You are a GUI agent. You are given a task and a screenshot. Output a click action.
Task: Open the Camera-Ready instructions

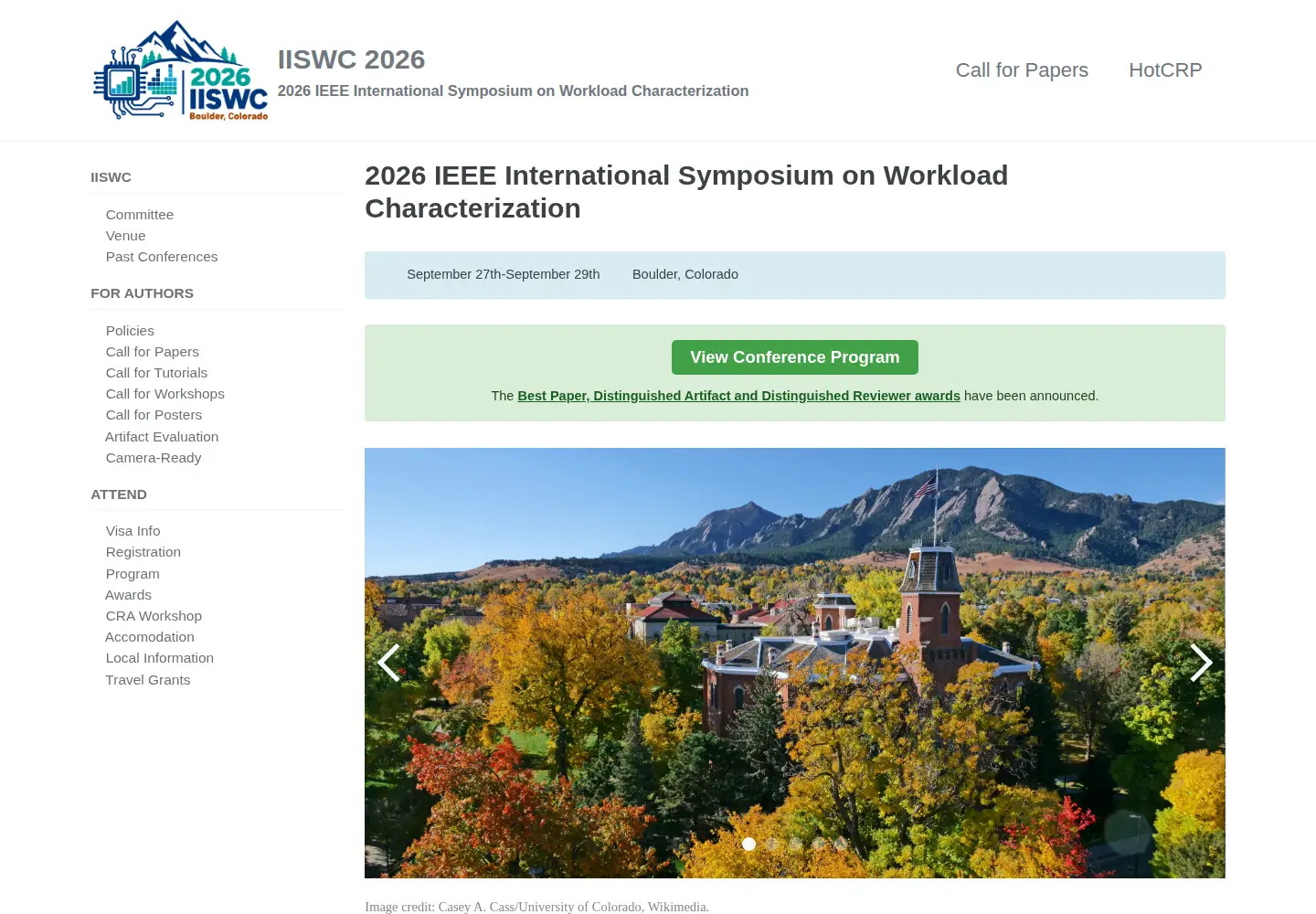[154, 458]
